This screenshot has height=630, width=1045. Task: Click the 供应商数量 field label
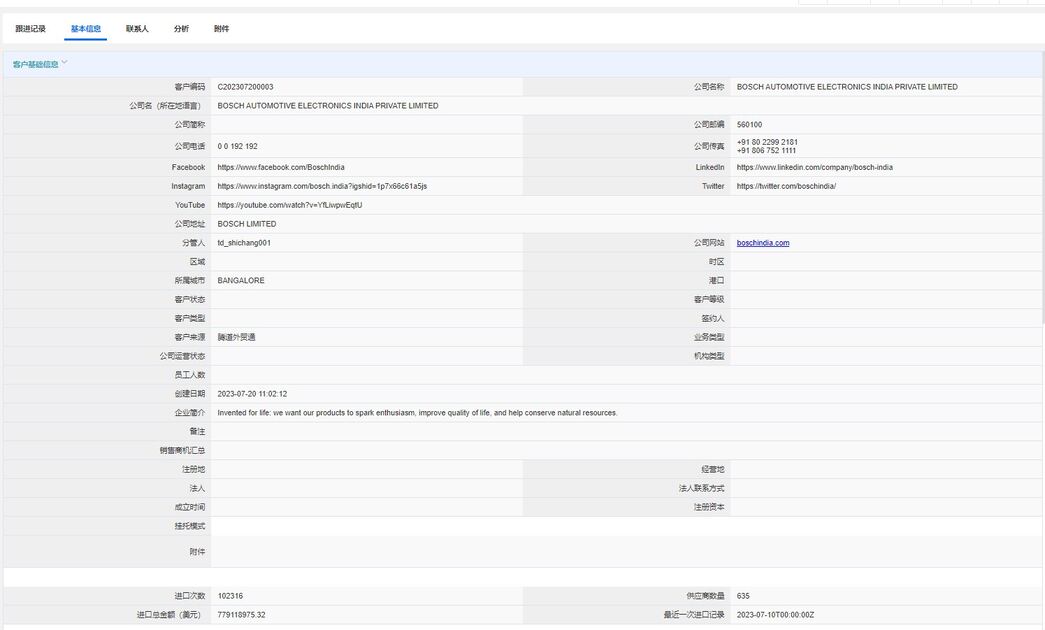point(705,596)
